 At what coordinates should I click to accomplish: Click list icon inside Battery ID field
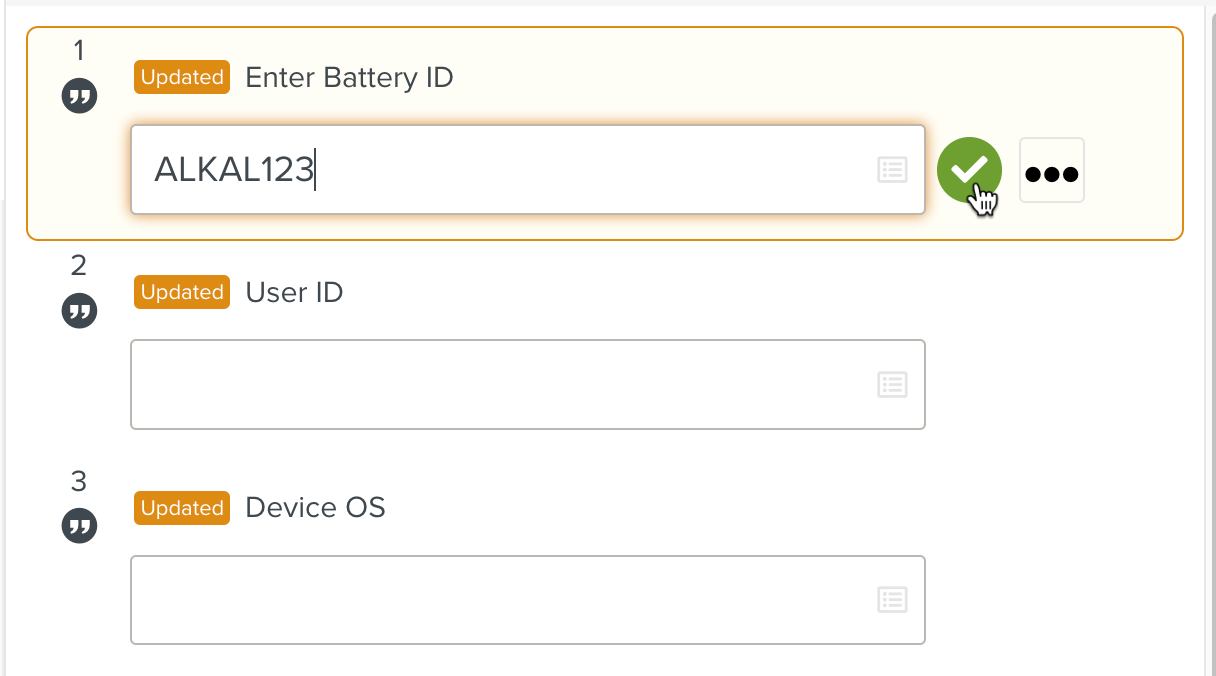pyautogui.click(x=892, y=170)
